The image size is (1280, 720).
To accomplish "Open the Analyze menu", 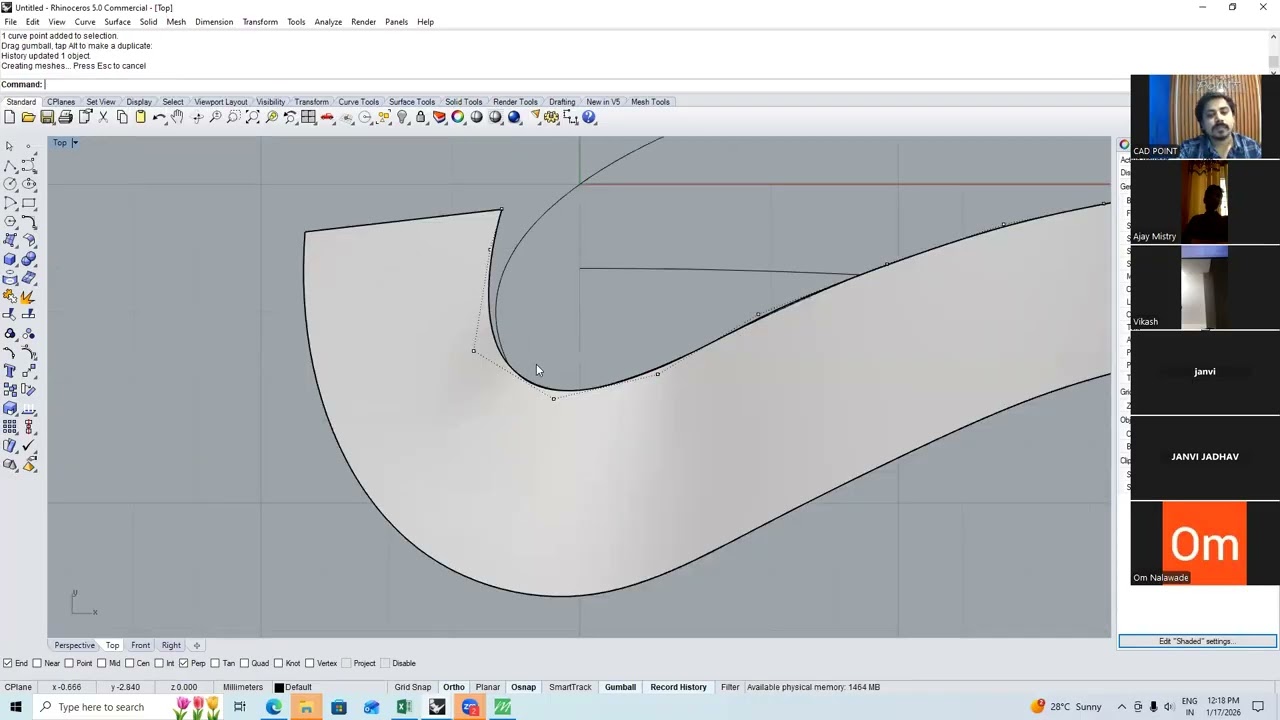I will (x=328, y=22).
